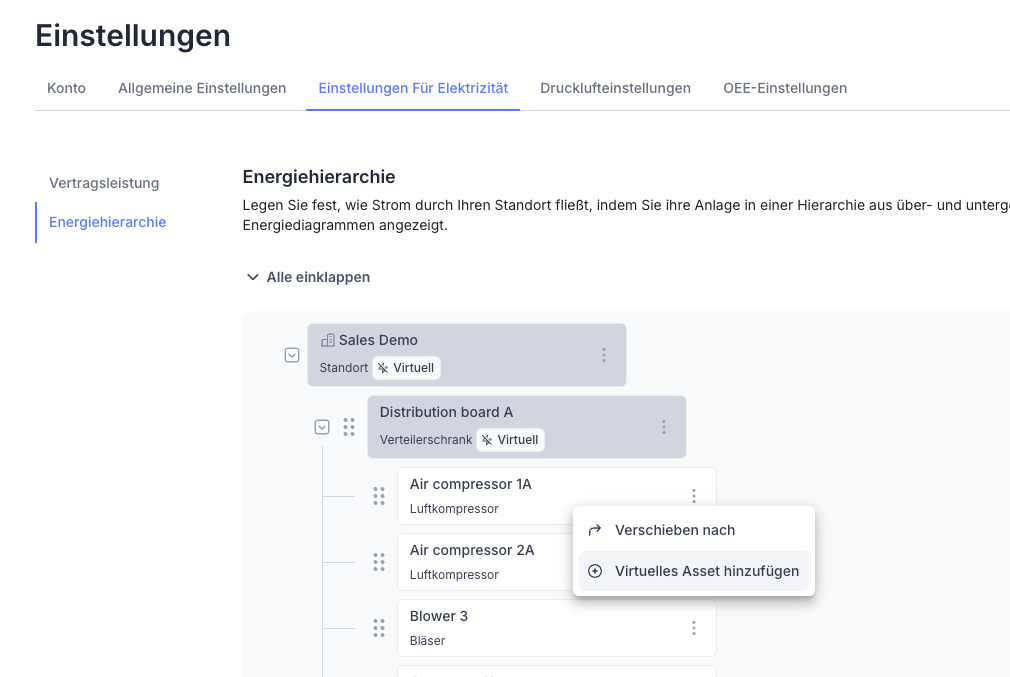
Task: Switch to the Konto tab
Action: click(x=66, y=88)
